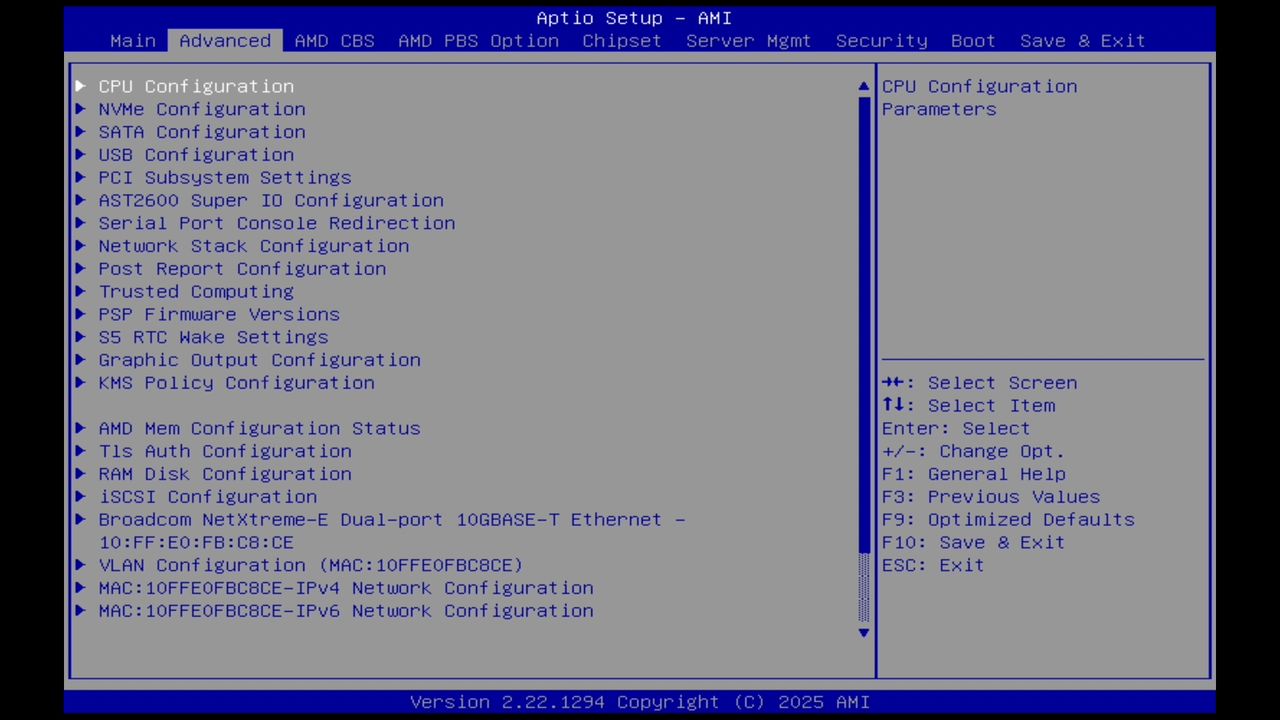This screenshot has width=1280, height=720.
Task: Click the scrollbar down arrow
Action: [x=862, y=632]
